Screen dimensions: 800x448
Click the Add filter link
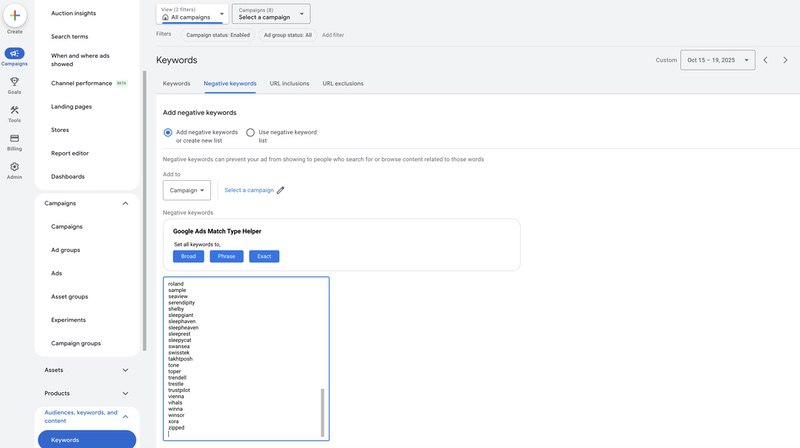(x=333, y=35)
